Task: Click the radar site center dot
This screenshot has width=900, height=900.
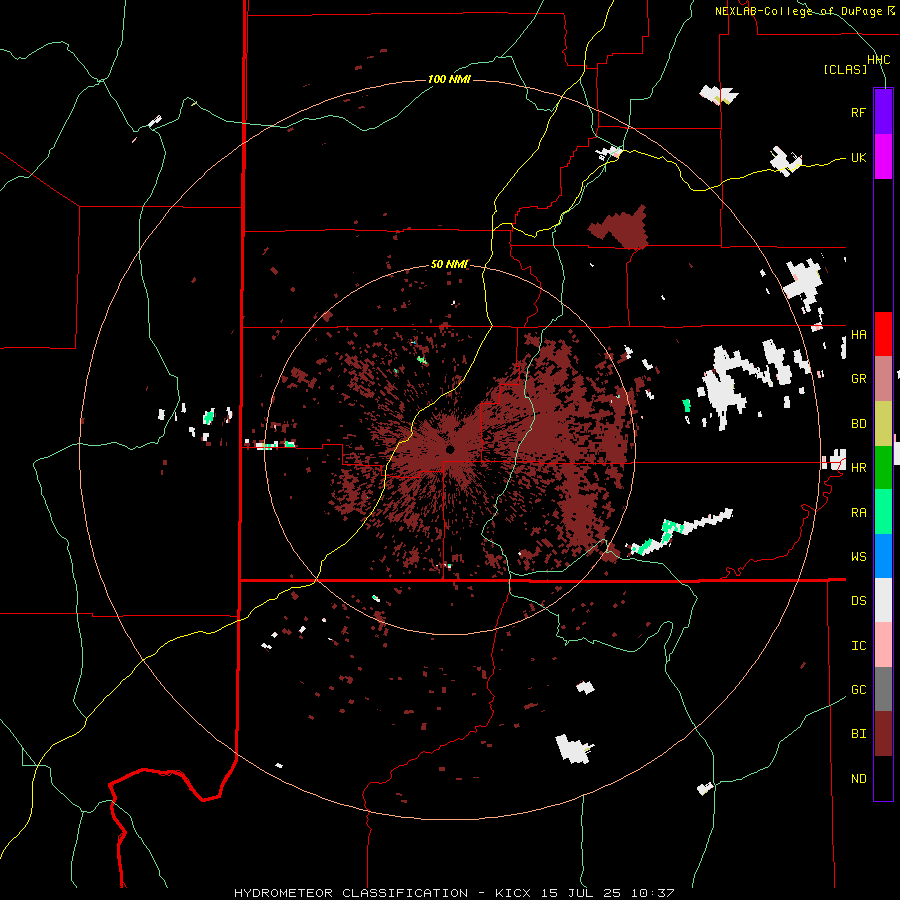Action: 450,449
